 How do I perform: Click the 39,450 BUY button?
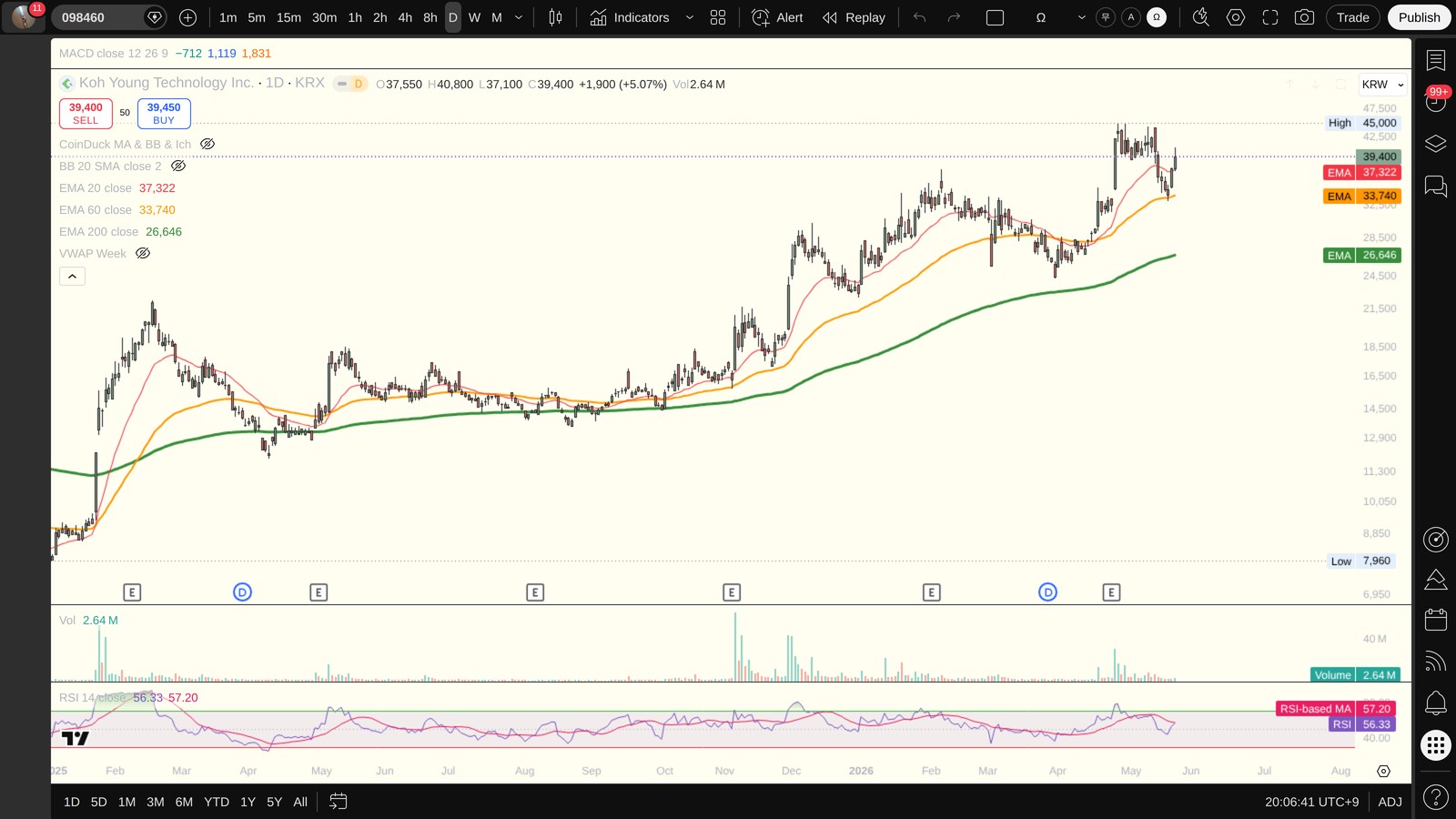click(x=164, y=114)
